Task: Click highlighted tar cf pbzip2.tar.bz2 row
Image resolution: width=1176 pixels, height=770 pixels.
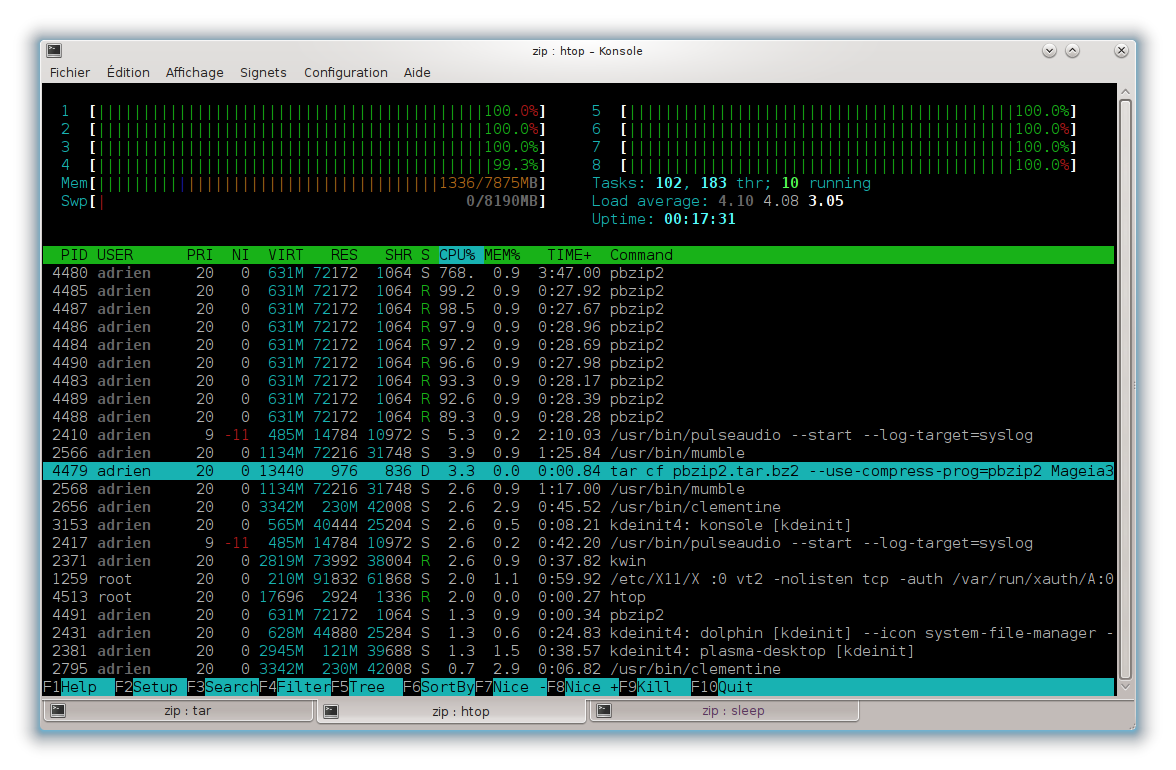Action: (x=578, y=471)
